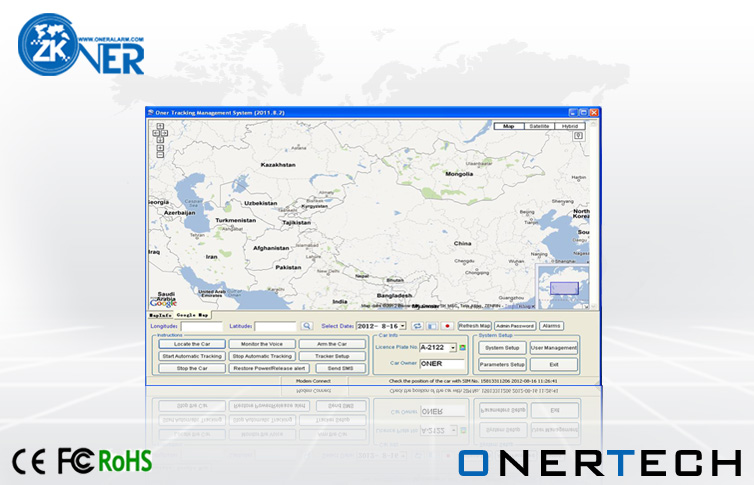Open Tracker Setup

pyautogui.click(x=332, y=356)
